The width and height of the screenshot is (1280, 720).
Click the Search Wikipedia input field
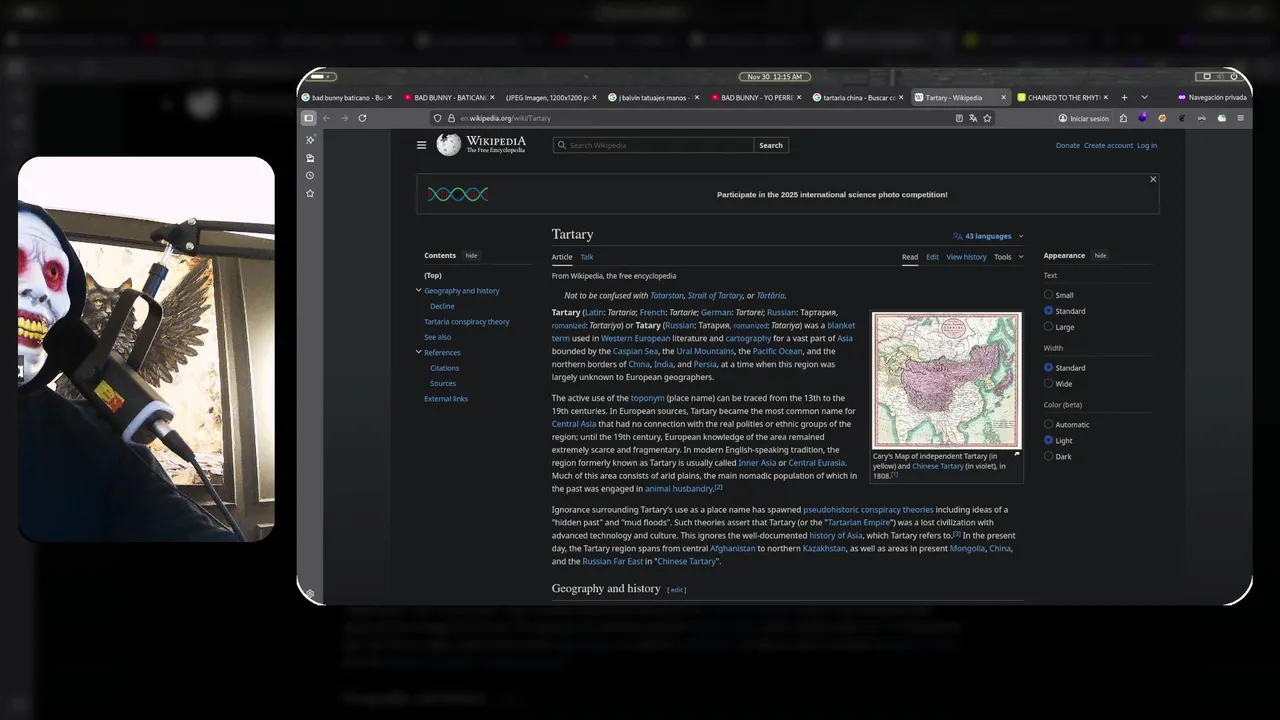click(x=653, y=145)
